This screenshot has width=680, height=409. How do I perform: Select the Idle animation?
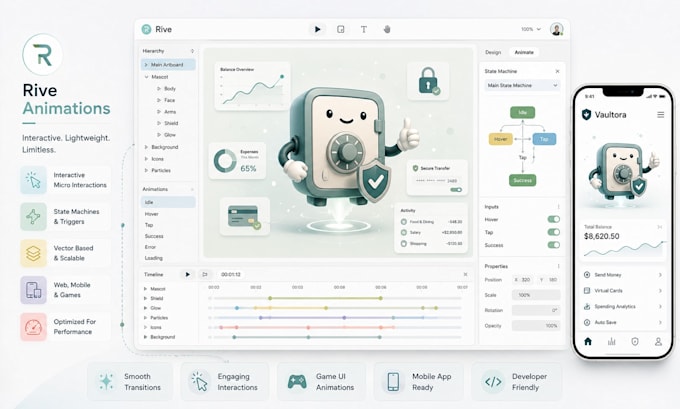[168, 202]
